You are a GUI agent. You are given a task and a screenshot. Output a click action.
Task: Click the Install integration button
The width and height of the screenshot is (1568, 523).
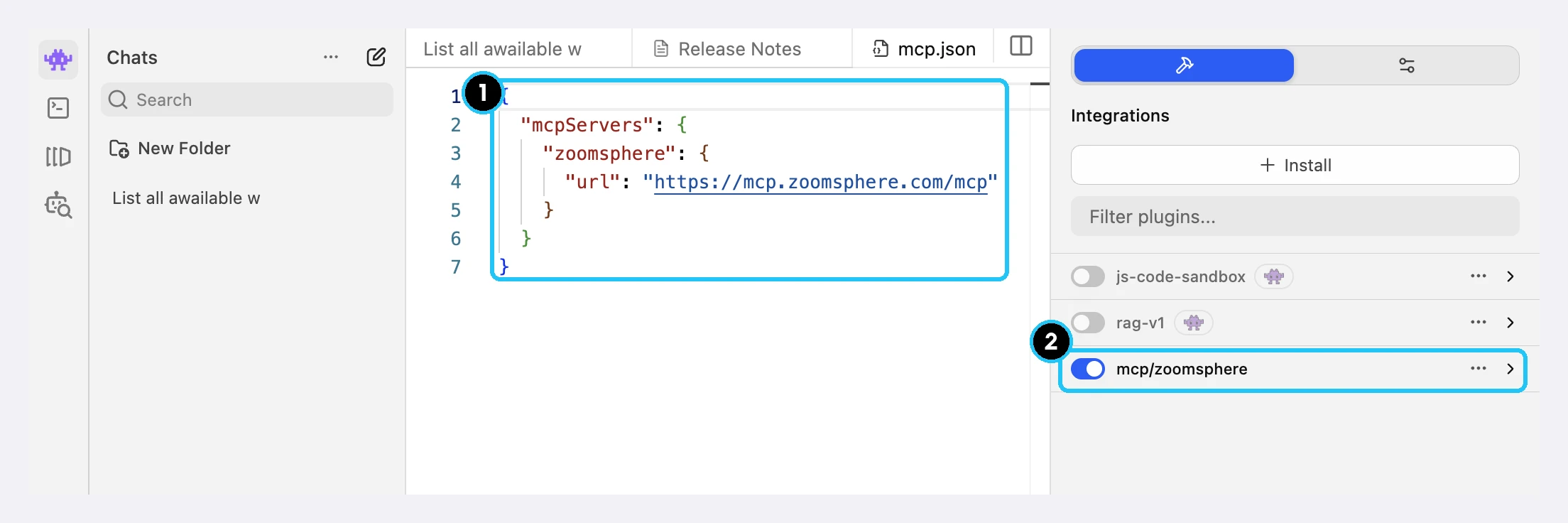pos(1295,165)
